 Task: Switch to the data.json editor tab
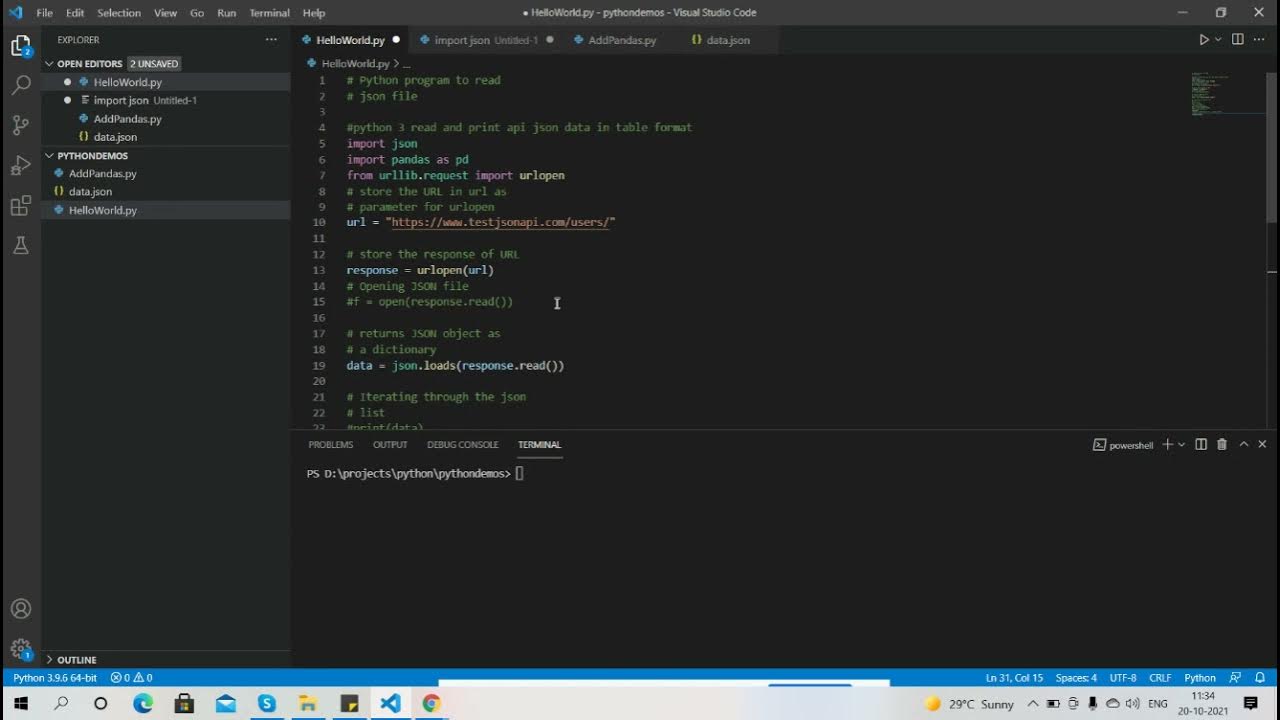[727, 40]
